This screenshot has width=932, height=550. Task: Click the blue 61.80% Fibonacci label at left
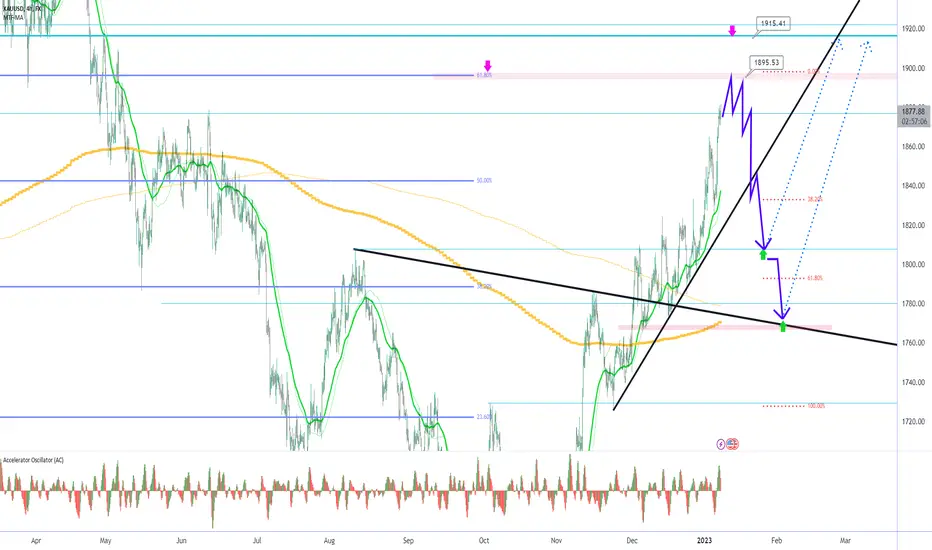(484, 76)
